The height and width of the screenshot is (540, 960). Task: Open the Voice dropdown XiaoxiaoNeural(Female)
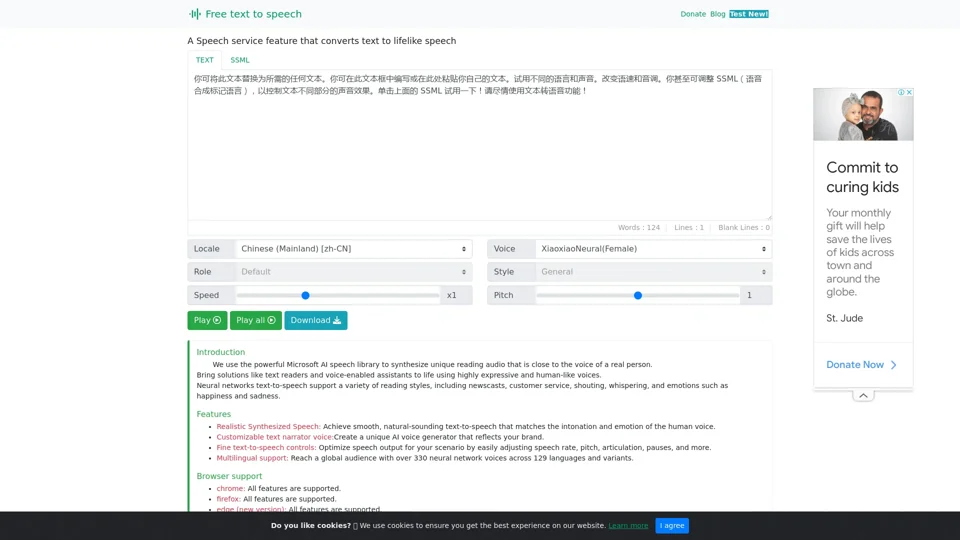click(x=653, y=249)
